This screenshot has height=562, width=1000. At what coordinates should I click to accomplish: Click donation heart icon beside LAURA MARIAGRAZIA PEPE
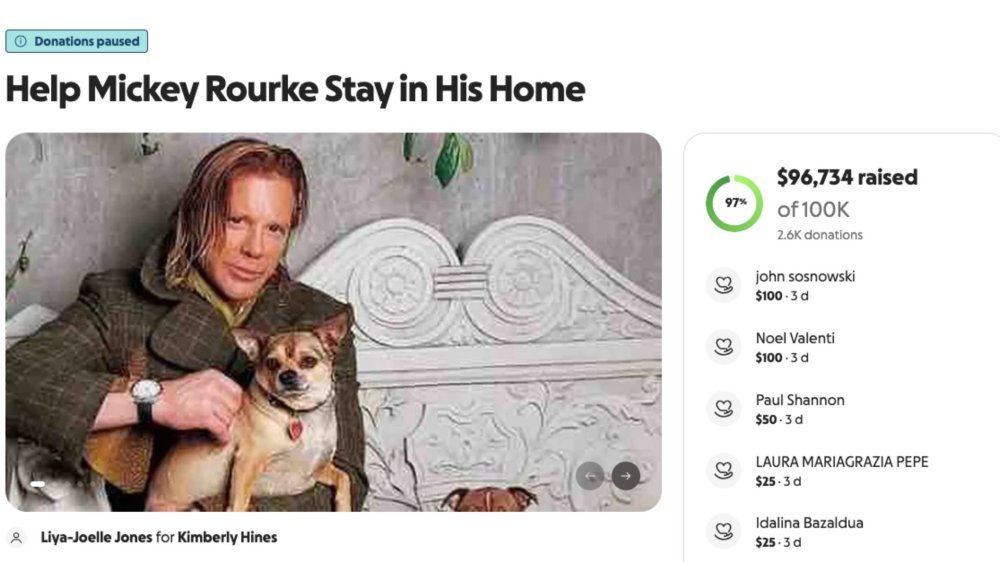(x=722, y=470)
